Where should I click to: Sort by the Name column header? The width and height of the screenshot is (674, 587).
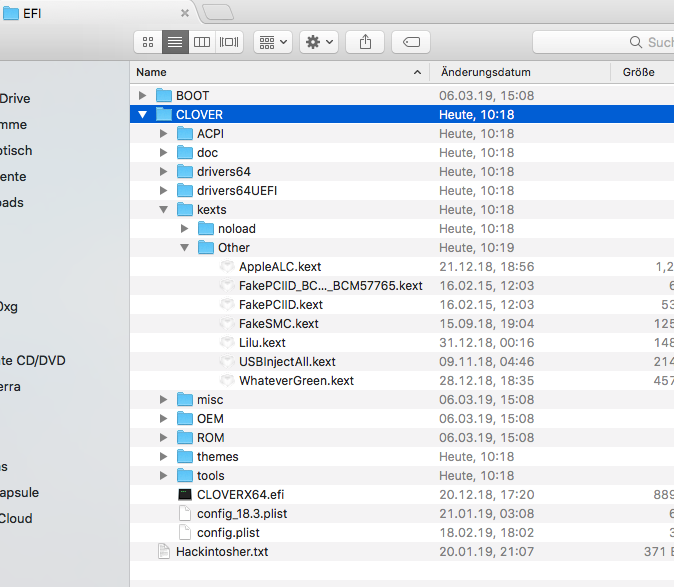pos(279,72)
